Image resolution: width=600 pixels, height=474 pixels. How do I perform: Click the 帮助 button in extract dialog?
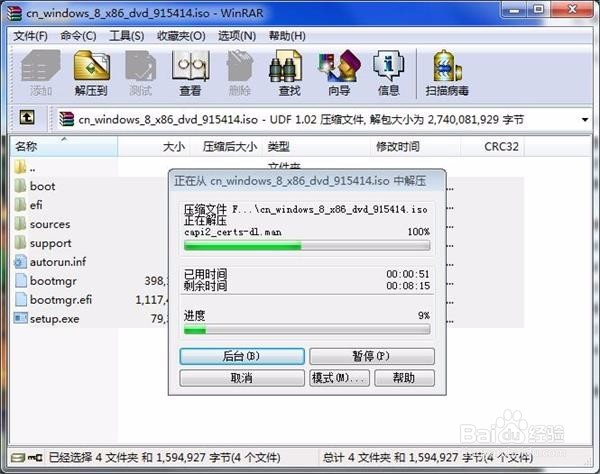404,378
